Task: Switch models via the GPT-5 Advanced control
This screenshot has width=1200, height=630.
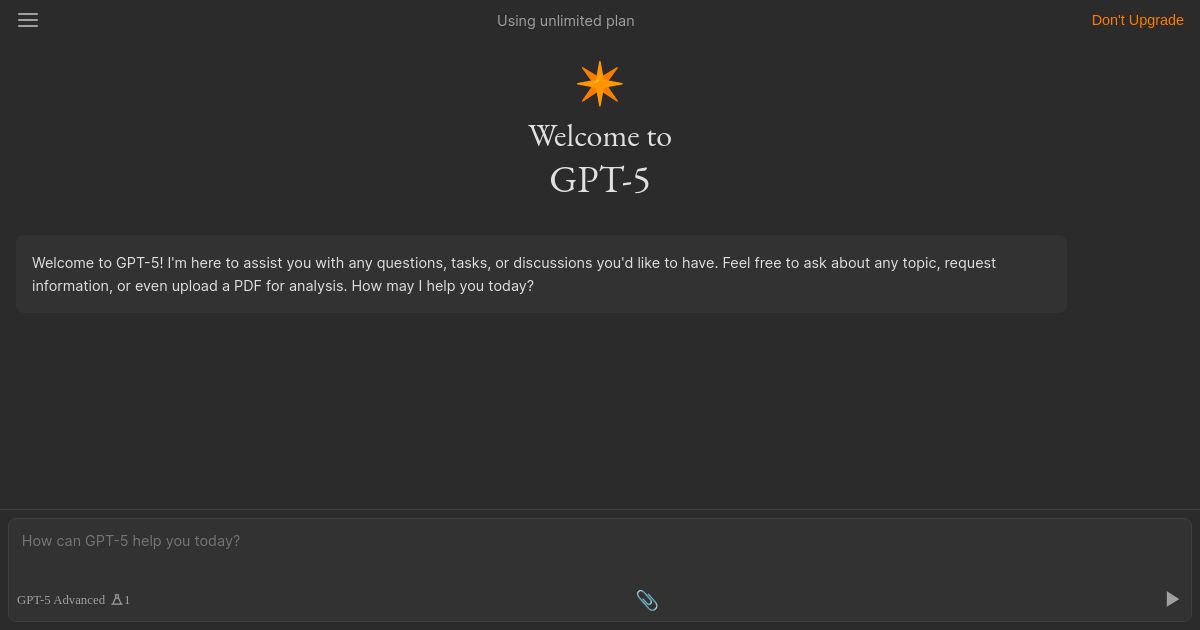Action: point(61,599)
